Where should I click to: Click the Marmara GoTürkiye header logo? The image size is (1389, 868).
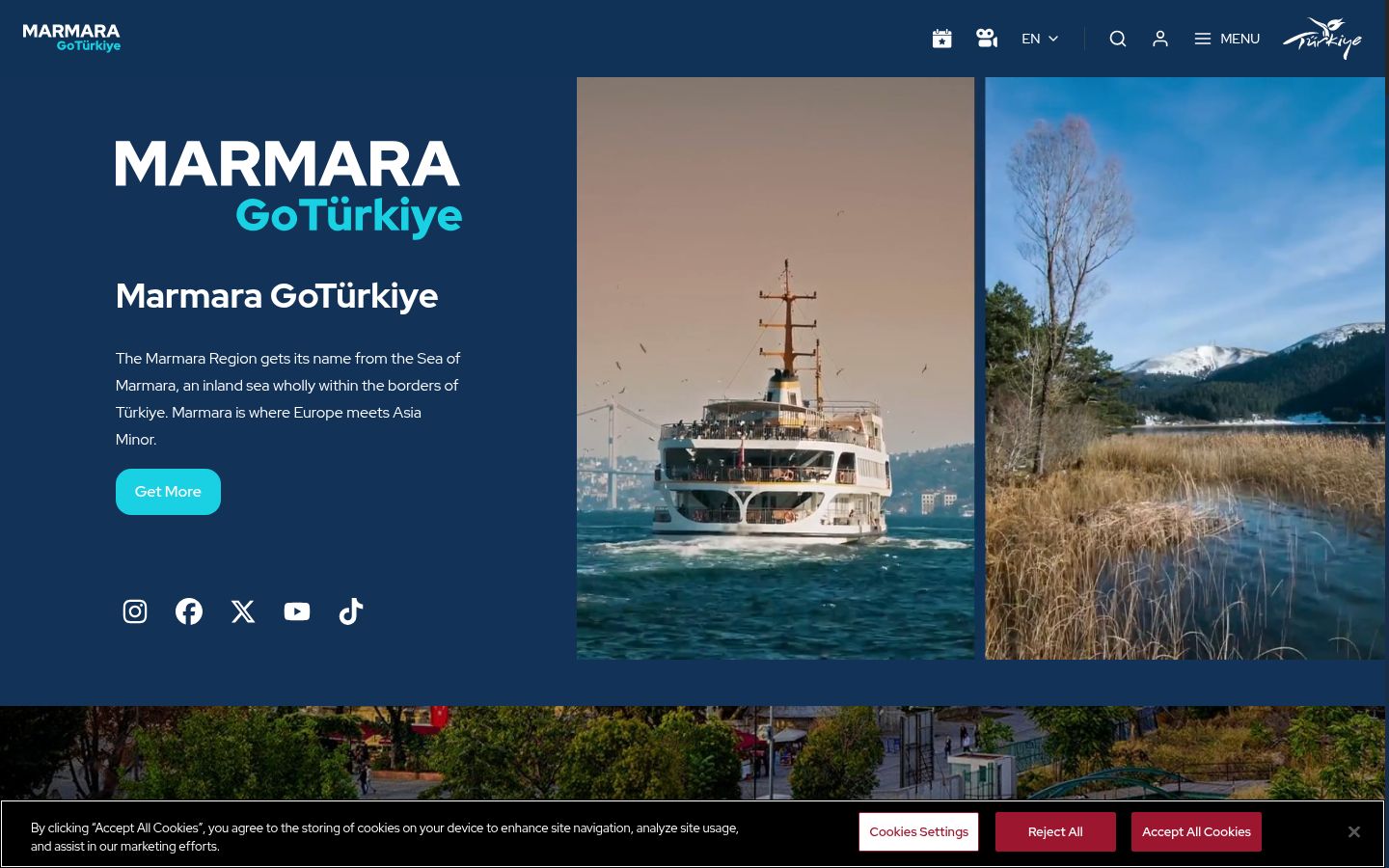point(71,39)
